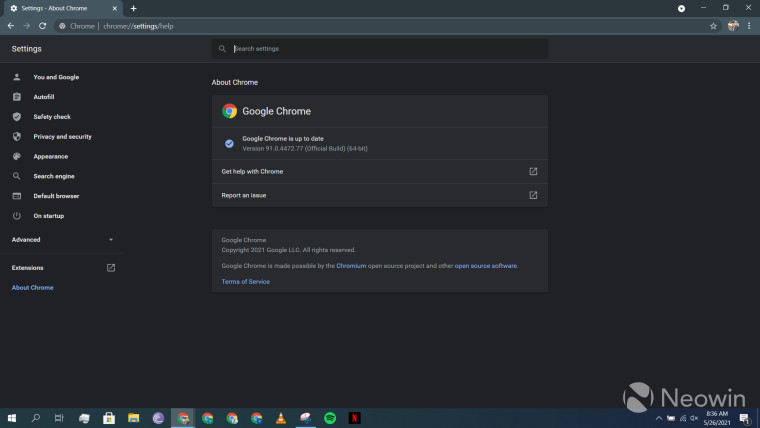Open the purple globe app on taskbar
The height and width of the screenshot is (428, 760).
158,418
